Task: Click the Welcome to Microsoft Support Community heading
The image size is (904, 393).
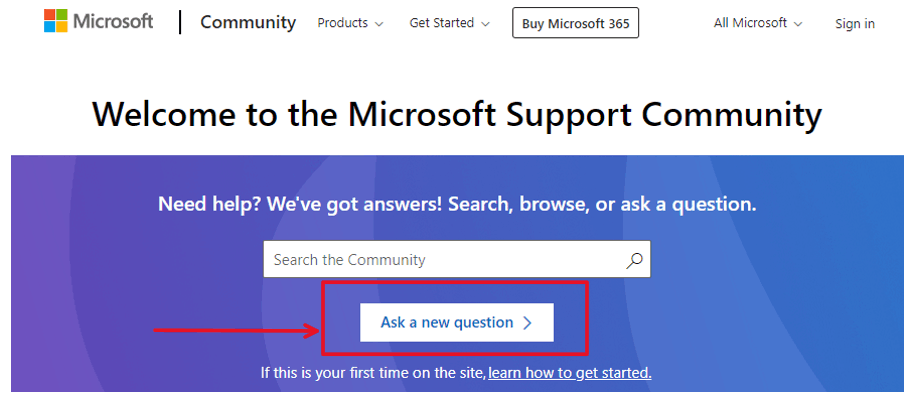Action: [457, 115]
